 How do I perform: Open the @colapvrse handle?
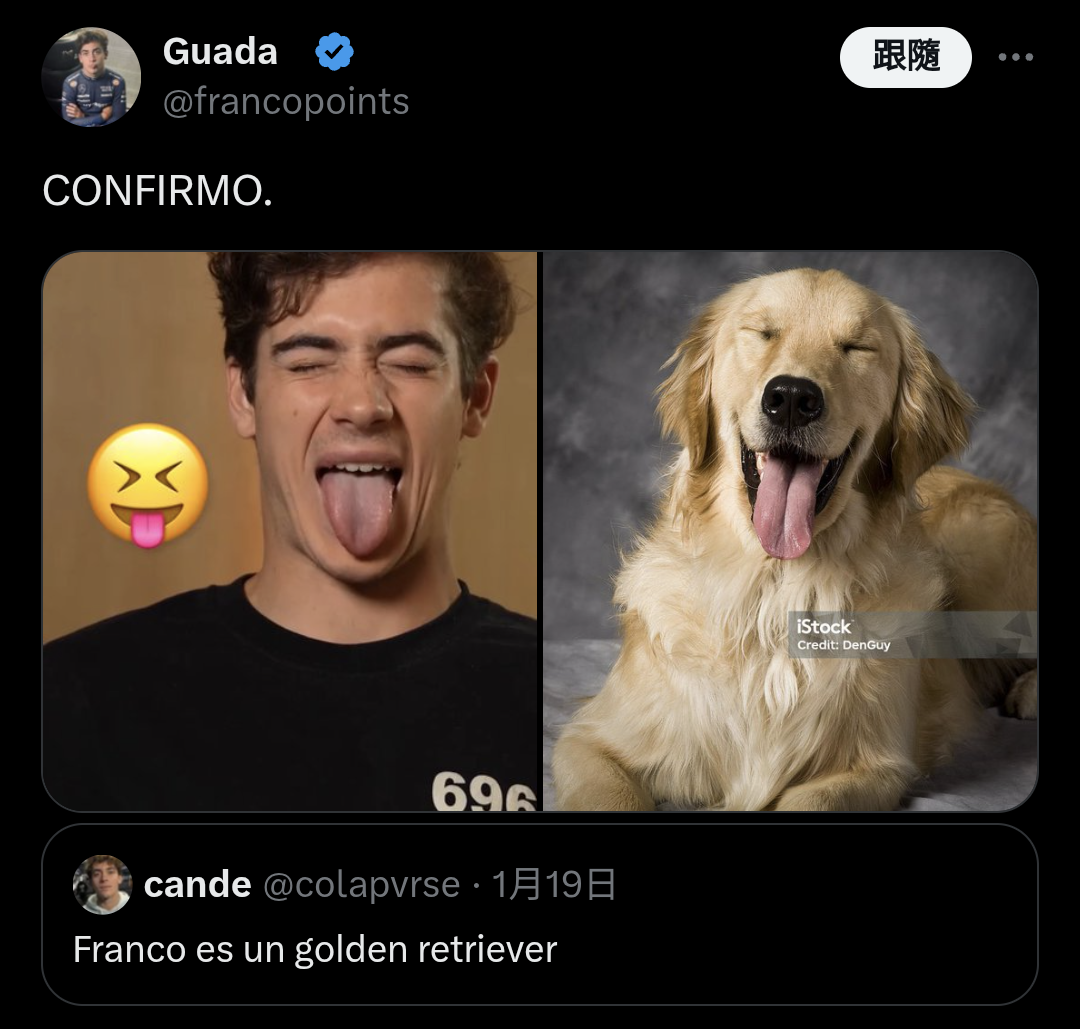362,884
